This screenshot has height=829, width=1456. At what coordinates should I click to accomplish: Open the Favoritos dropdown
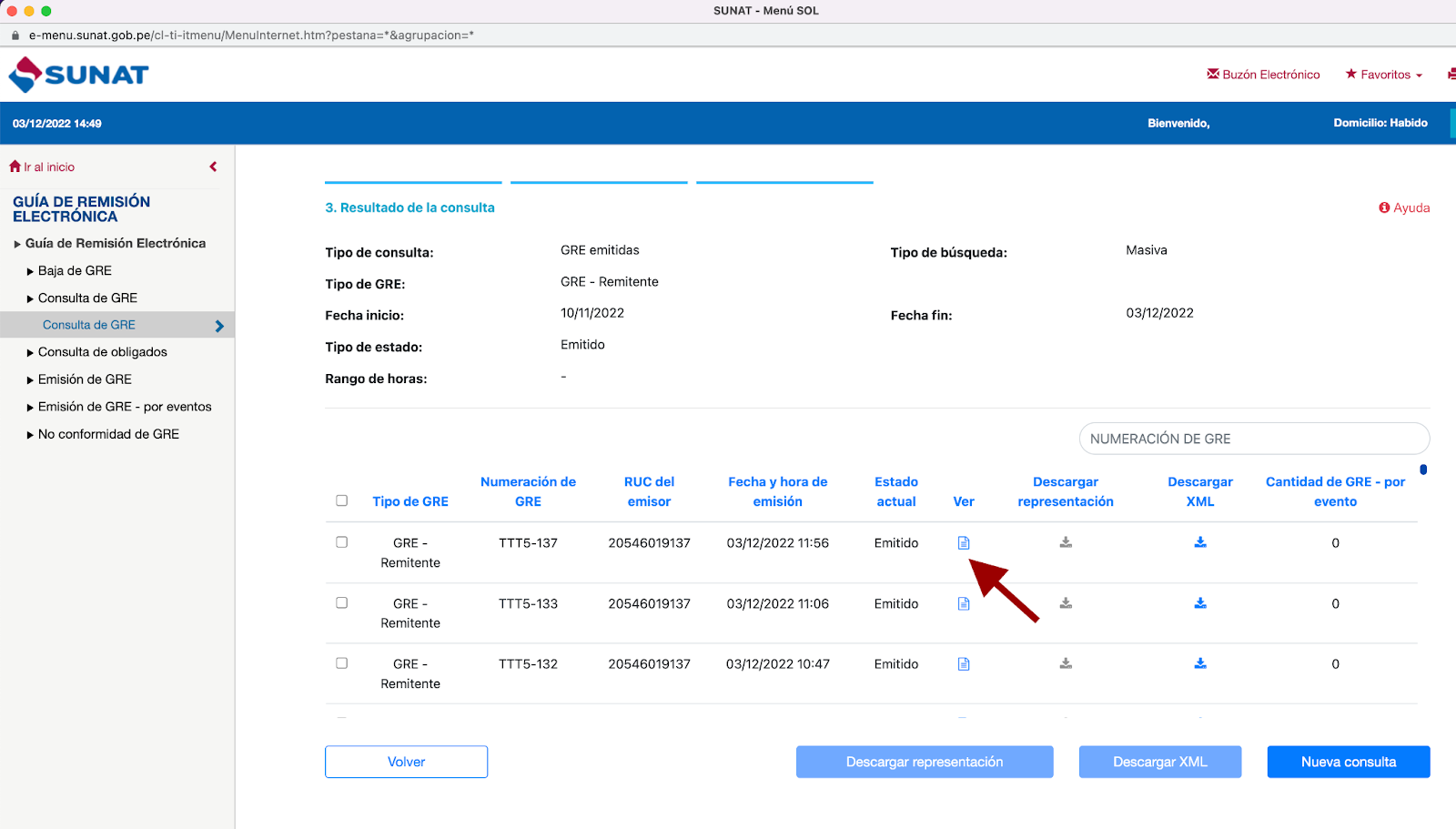pos(1384,75)
